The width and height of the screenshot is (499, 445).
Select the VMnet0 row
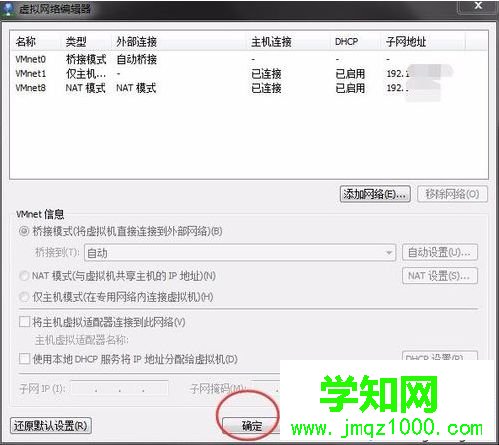pos(249,59)
